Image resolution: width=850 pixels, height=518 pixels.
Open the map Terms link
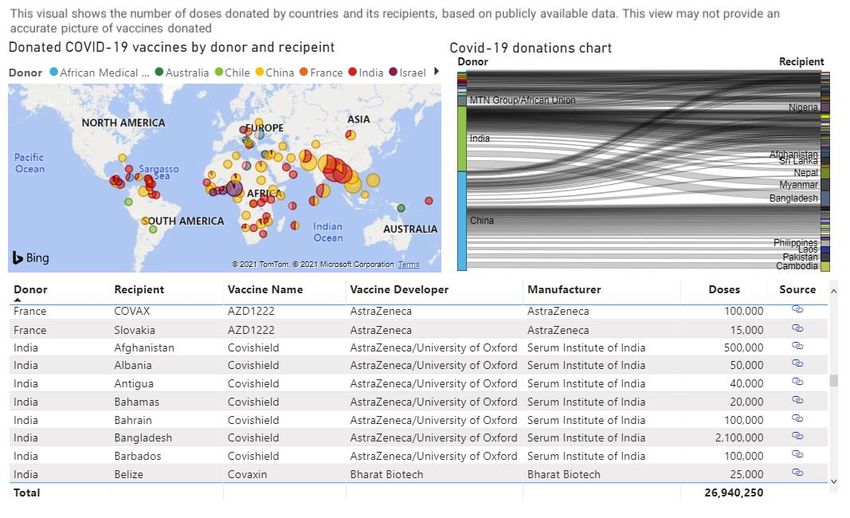pyautogui.click(x=408, y=264)
